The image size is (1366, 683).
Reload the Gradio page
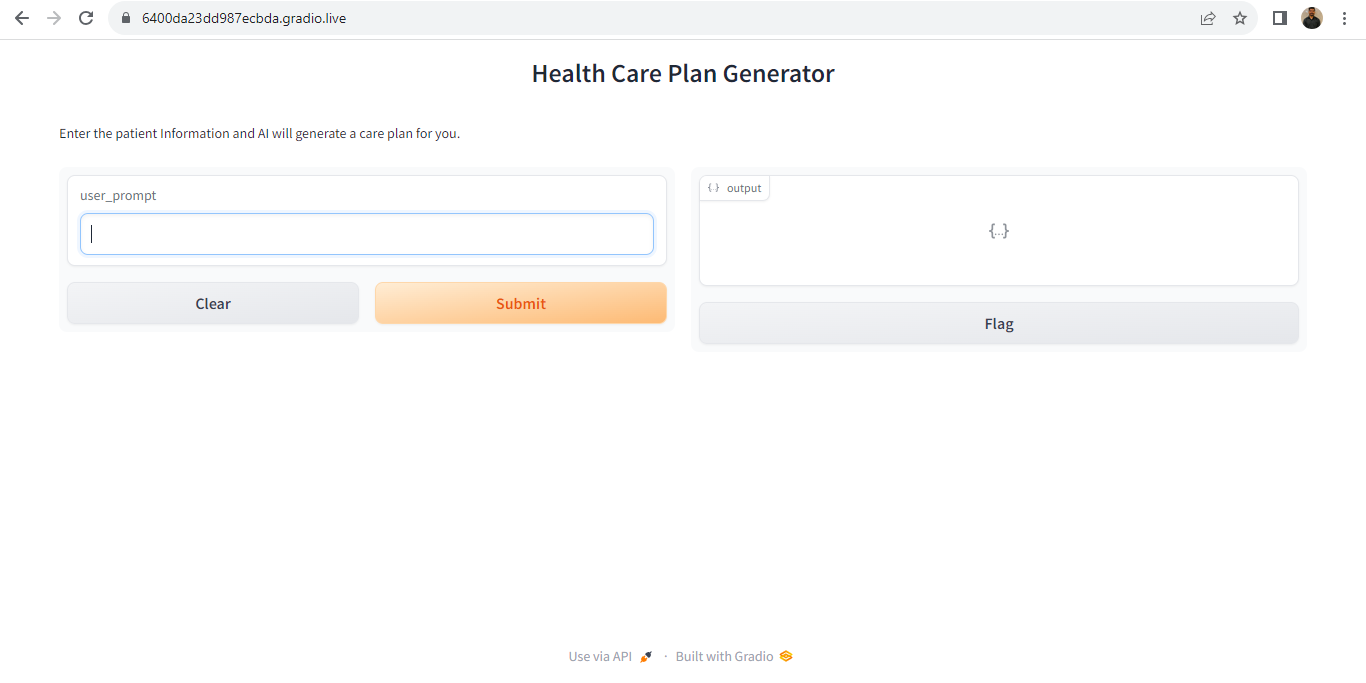85,17
